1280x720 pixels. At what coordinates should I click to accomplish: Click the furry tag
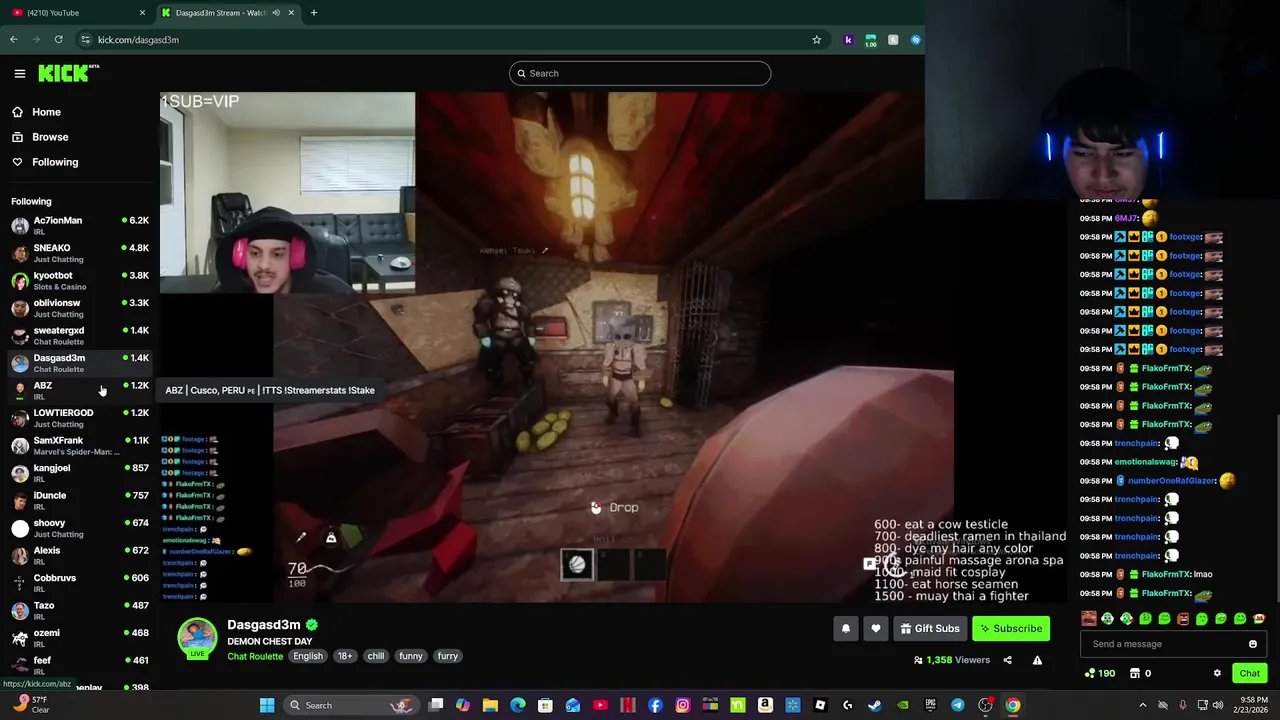tap(447, 656)
